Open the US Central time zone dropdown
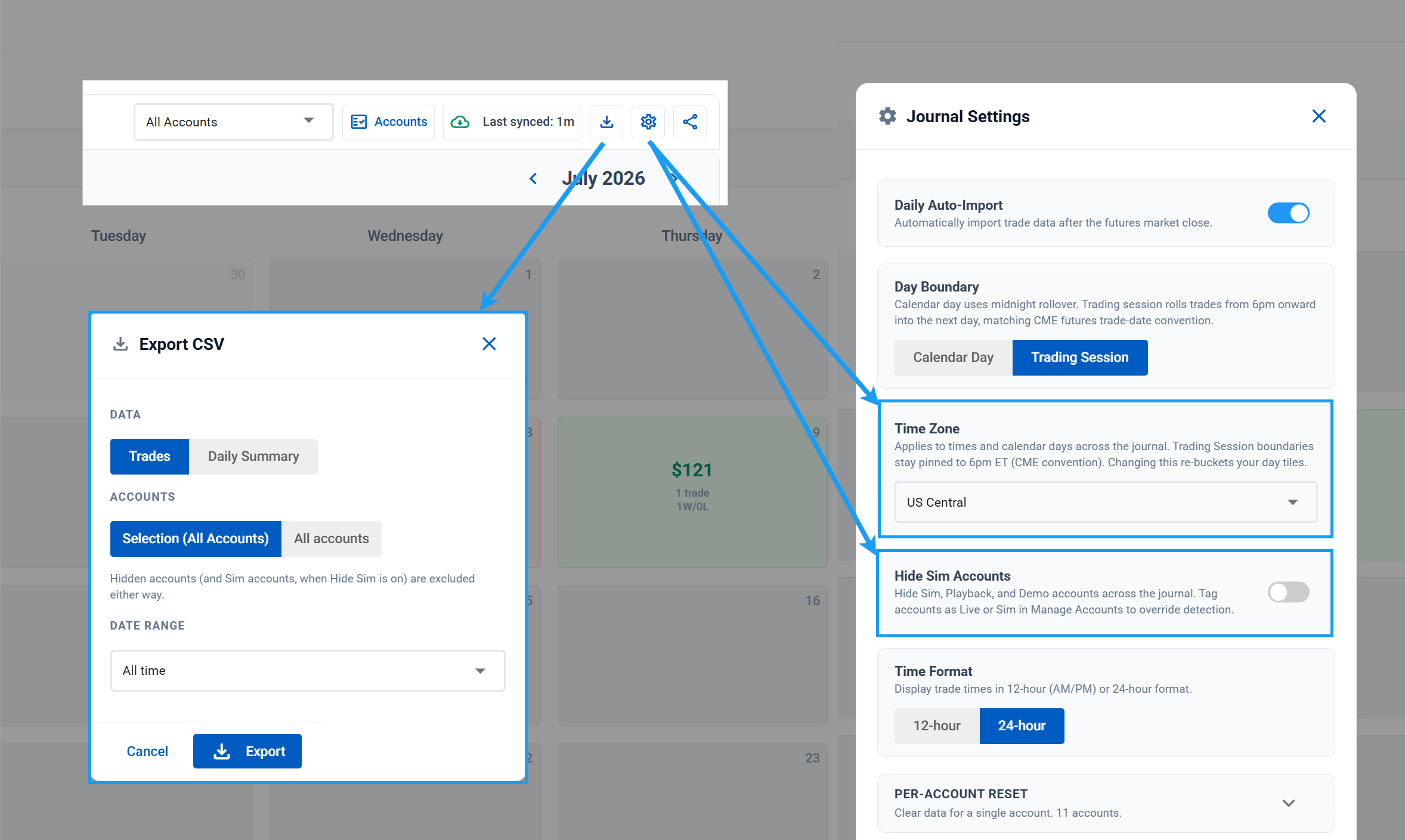 click(x=1106, y=502)
